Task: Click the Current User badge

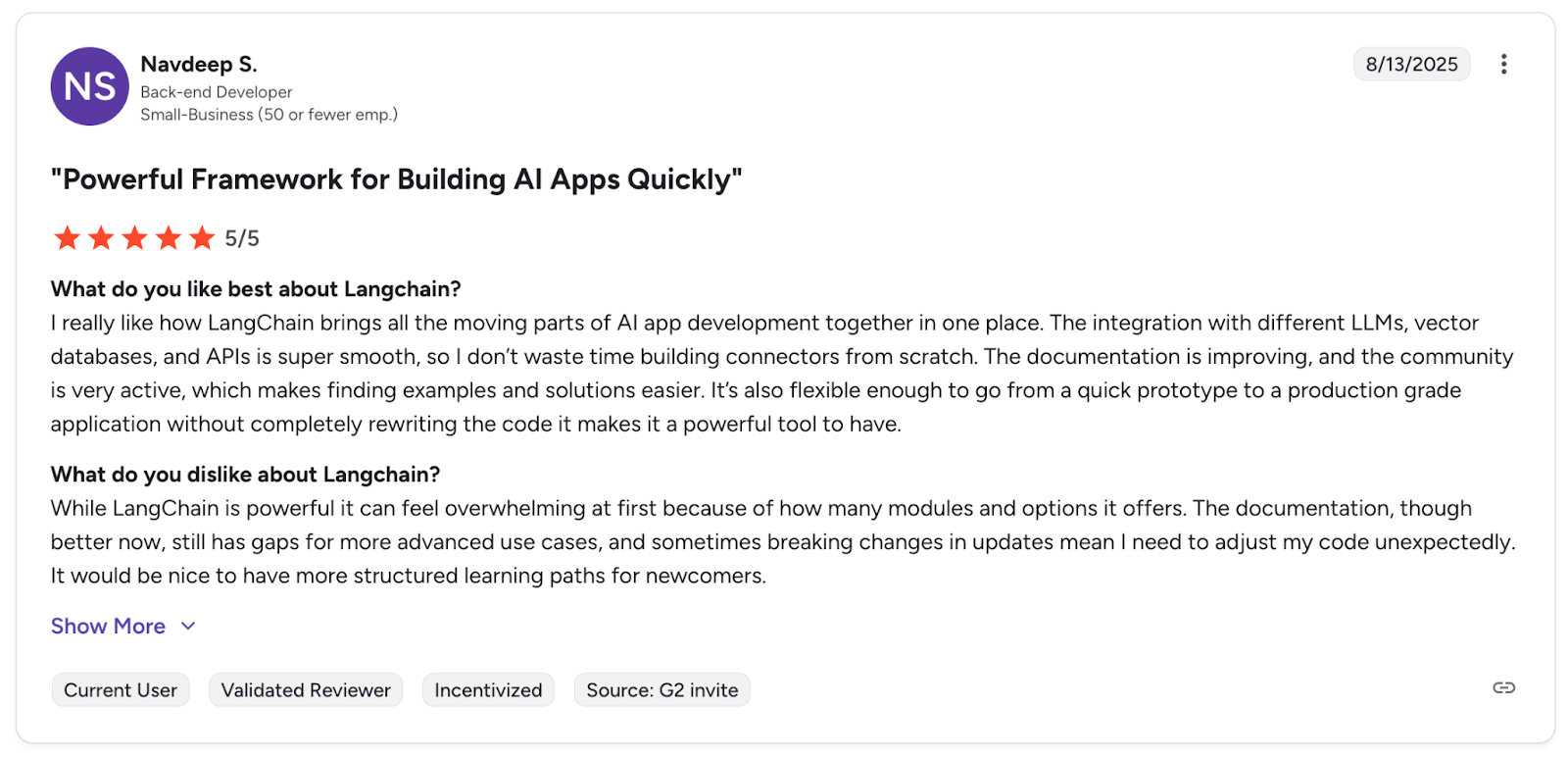Action: tap(121, 690)
